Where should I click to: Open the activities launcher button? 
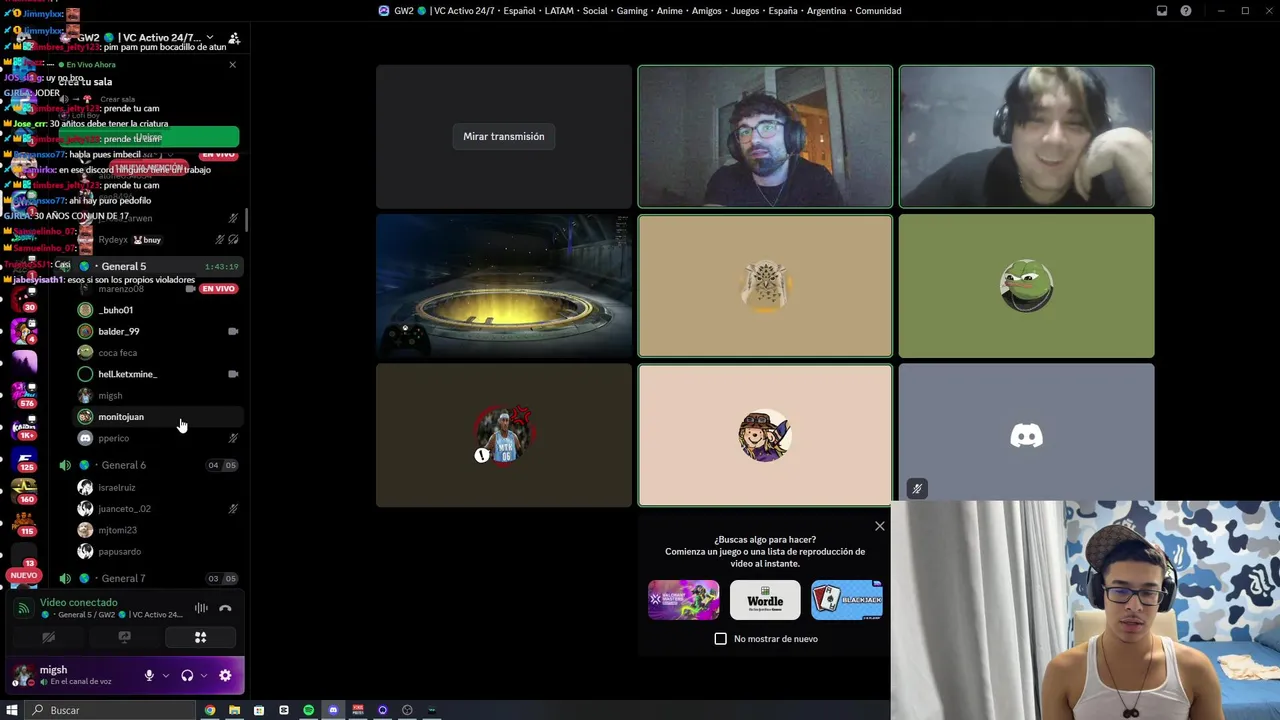point(200,637)
